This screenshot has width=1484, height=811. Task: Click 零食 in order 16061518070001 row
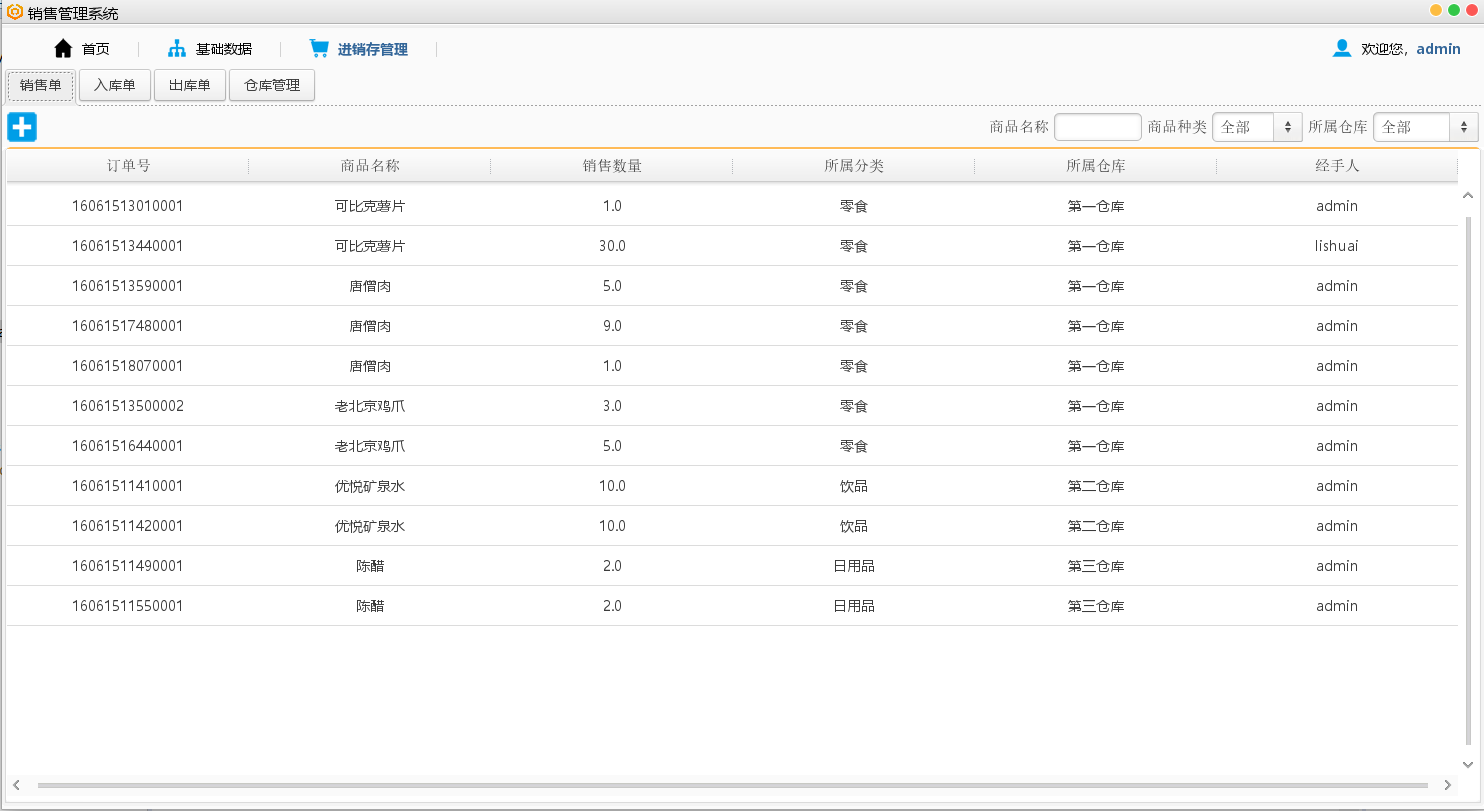(854, 366)
